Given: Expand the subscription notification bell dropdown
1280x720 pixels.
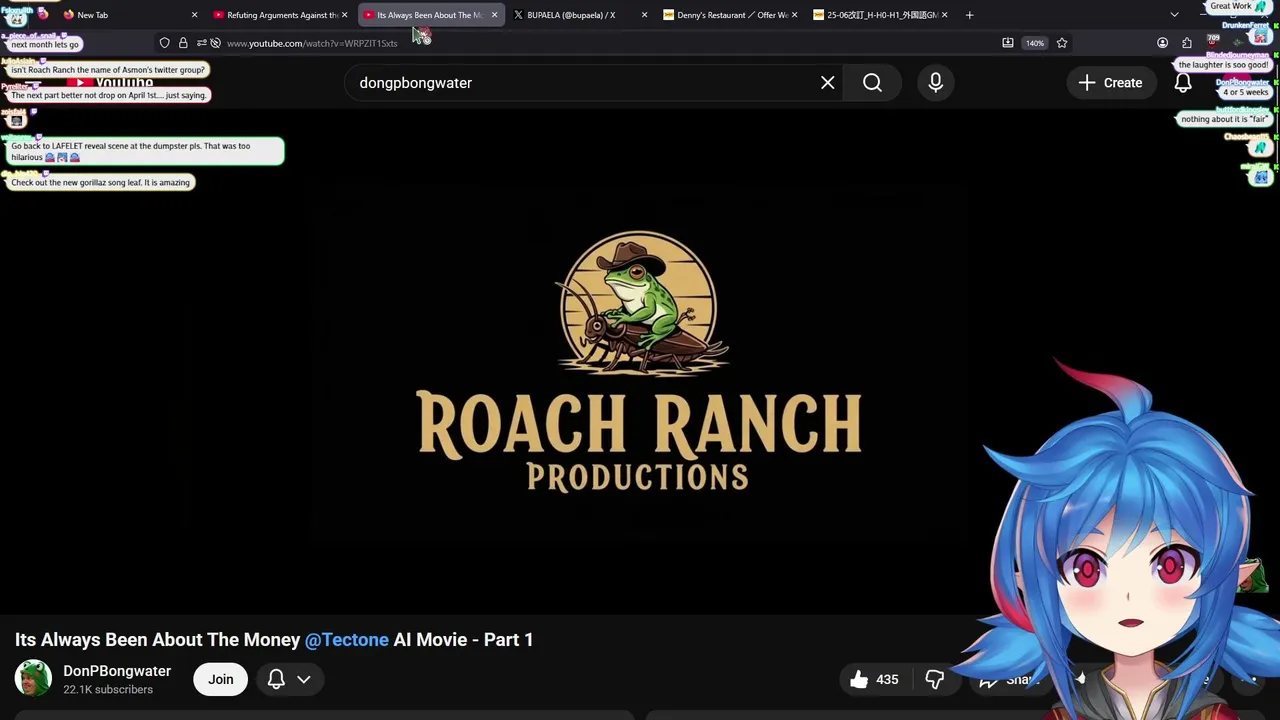Looking at the screenshot, I should click(290, 680).
